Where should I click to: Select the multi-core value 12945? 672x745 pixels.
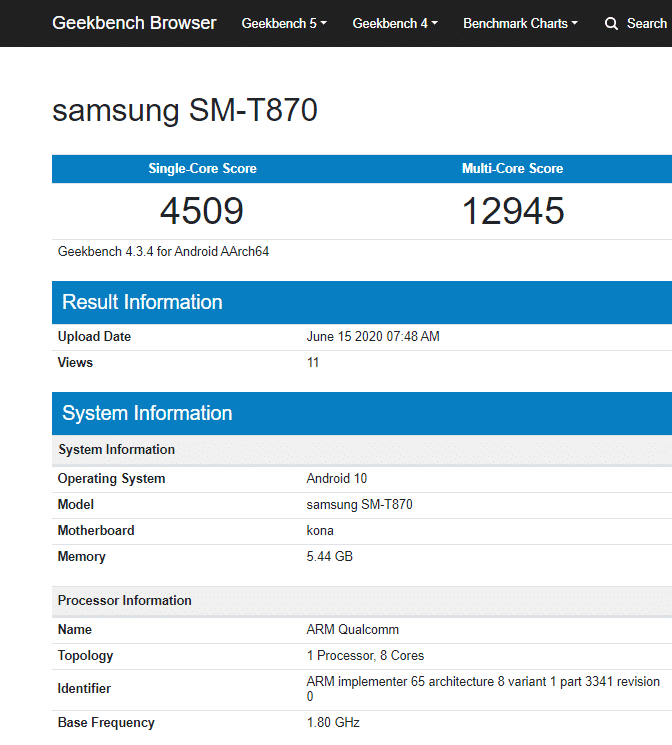513,210
